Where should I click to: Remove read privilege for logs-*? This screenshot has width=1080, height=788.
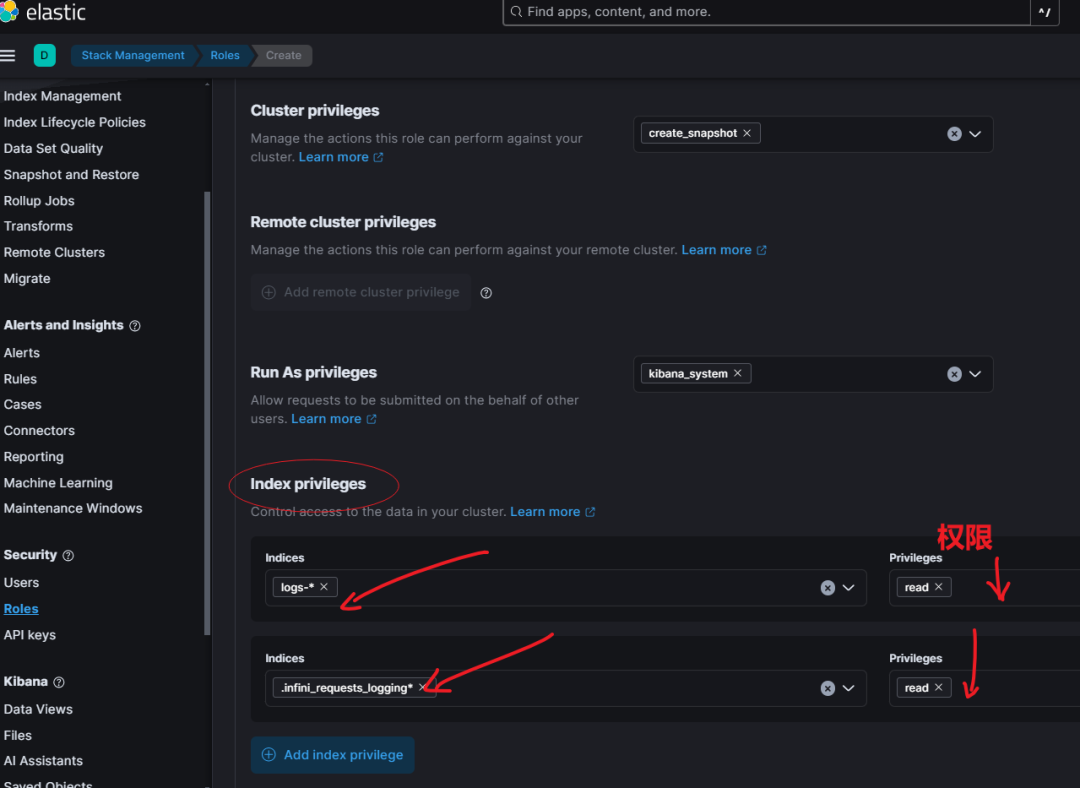(x=938, y=587)
